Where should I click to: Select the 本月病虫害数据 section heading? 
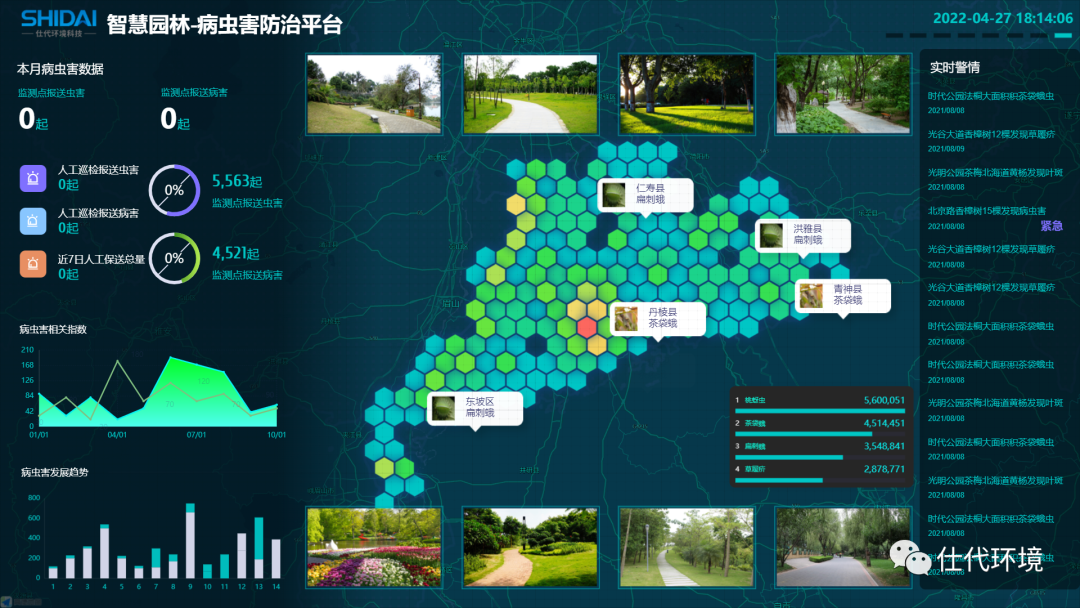click(60, 69)
